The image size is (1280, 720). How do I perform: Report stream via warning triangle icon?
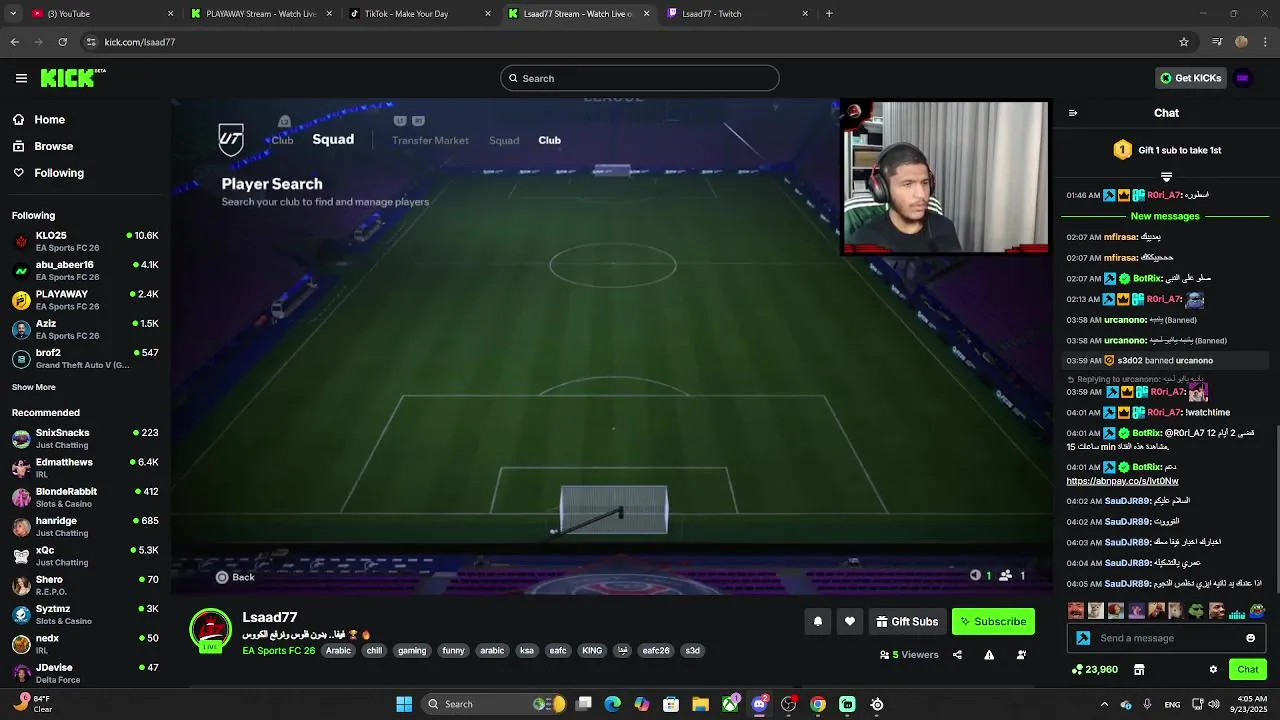coord(989,655)
